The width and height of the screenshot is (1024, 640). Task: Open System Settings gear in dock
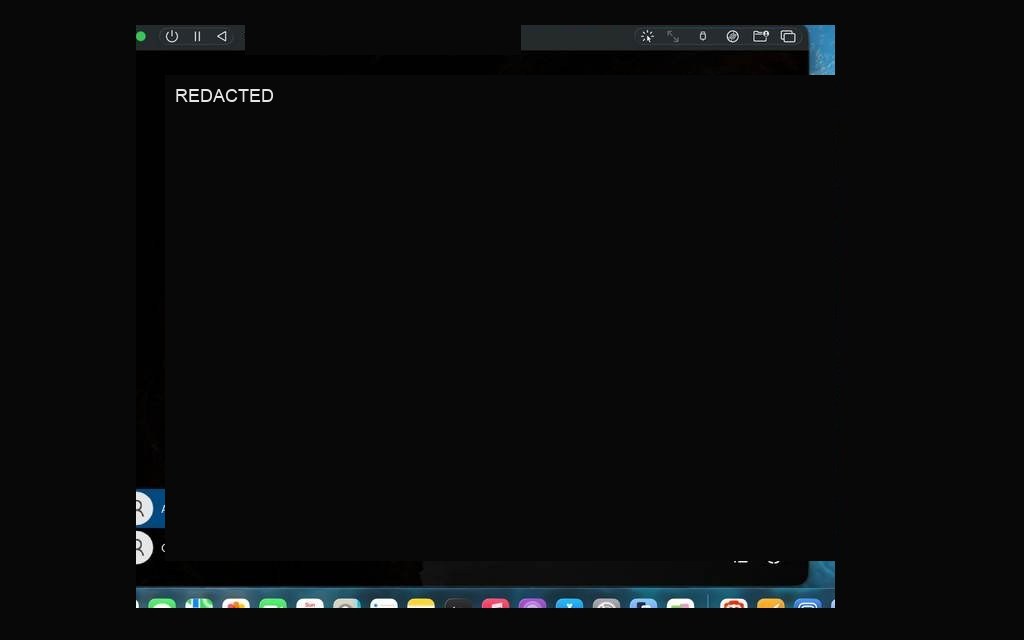pos(606,603)
